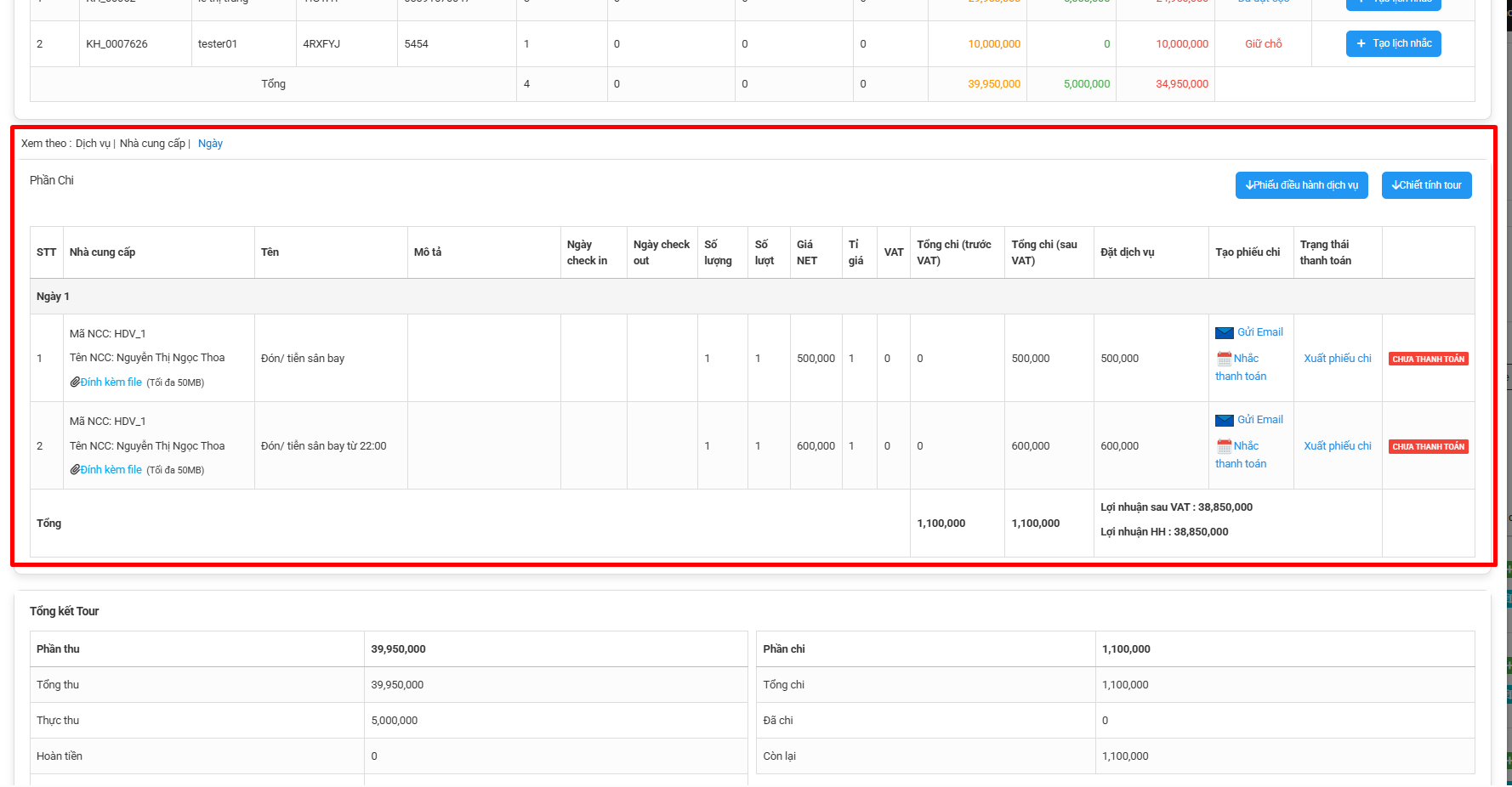Click the envelope icon for first airport transfer row
The image size is (1512, 787).
pos(1224,333)
